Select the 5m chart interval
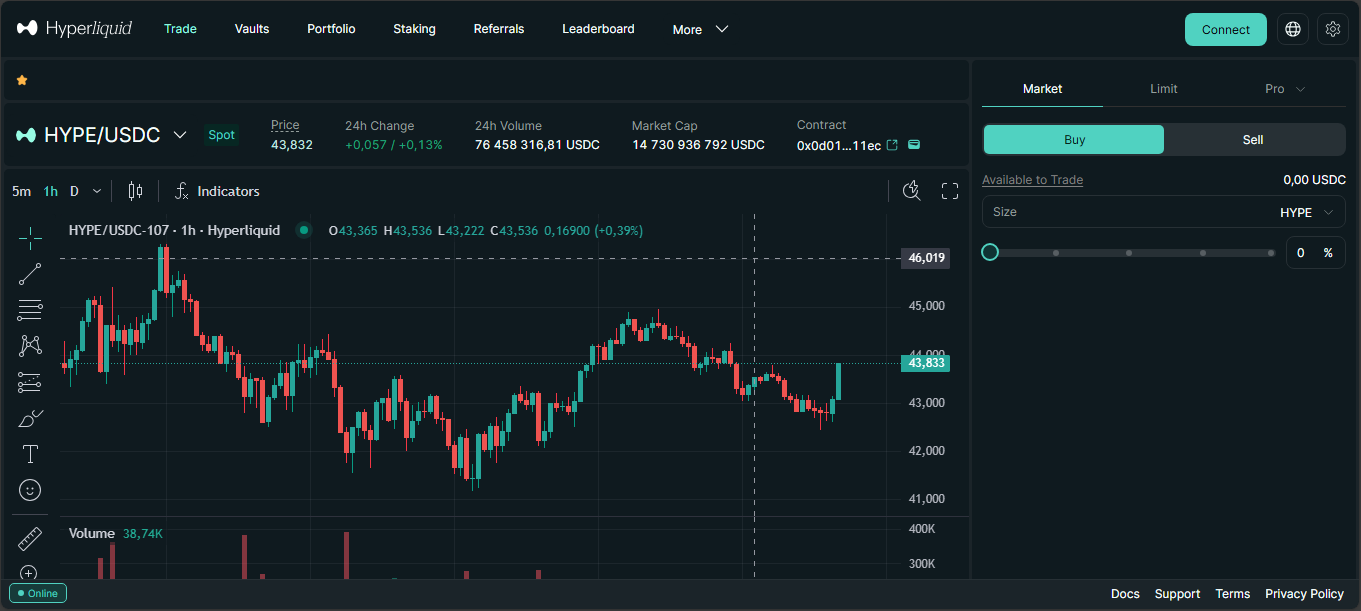1361x611 pixels. [21, 191]
